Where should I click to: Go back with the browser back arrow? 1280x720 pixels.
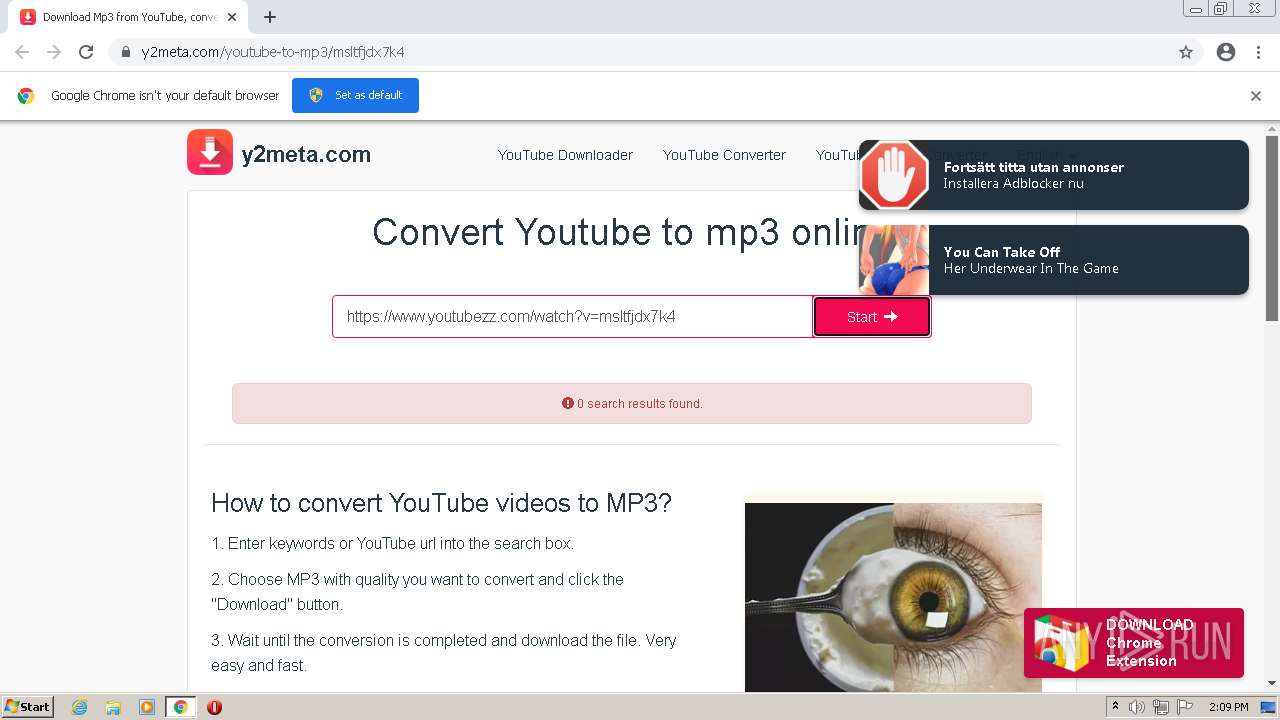22,52
